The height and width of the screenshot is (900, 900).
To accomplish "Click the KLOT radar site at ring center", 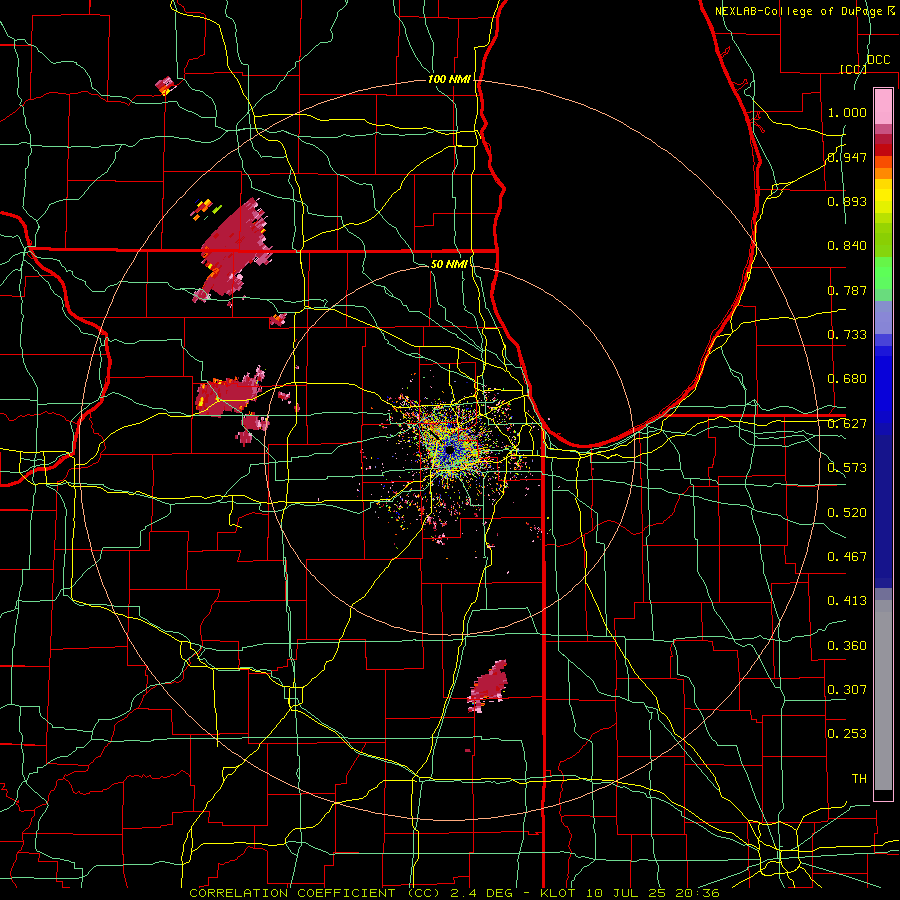I will (x=449, y=451).
